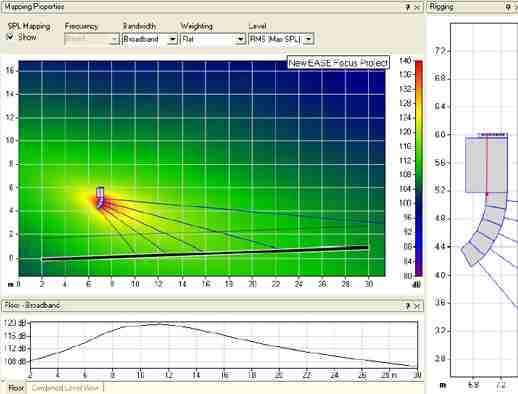Open the Level RMS dropdown
Screen dimensions: 518x394
(281, 39)
